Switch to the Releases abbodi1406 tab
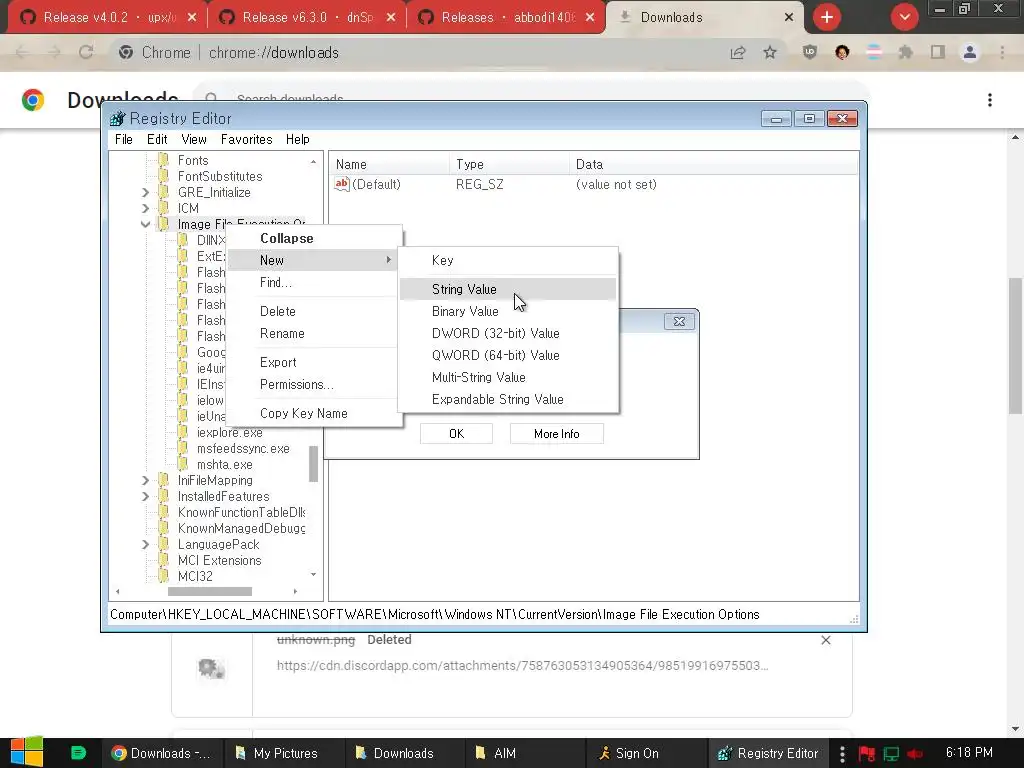This screenshot has width=1024, height=768. coord(505,18)
